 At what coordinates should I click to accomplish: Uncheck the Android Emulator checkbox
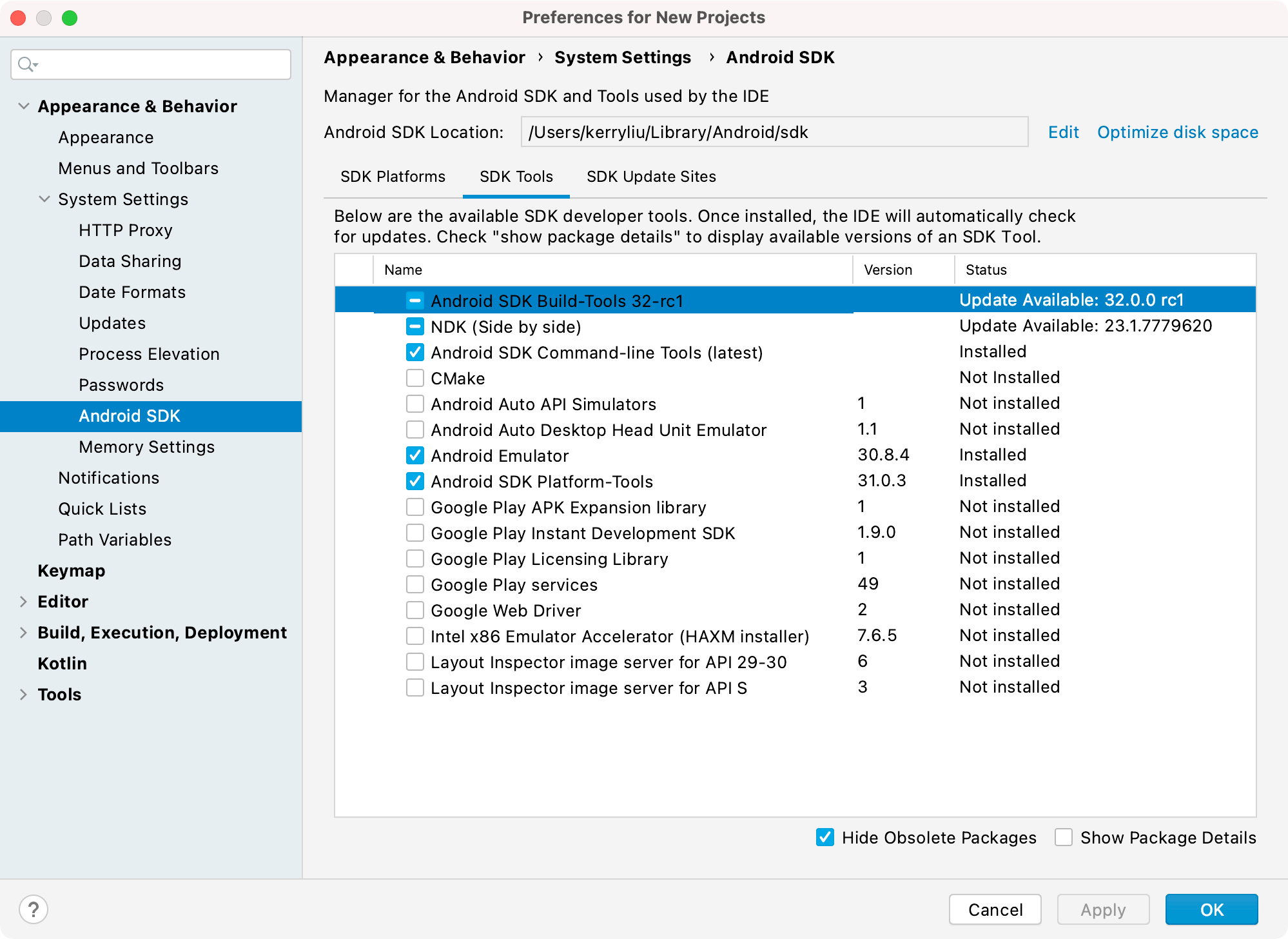[x=415, y=455]
